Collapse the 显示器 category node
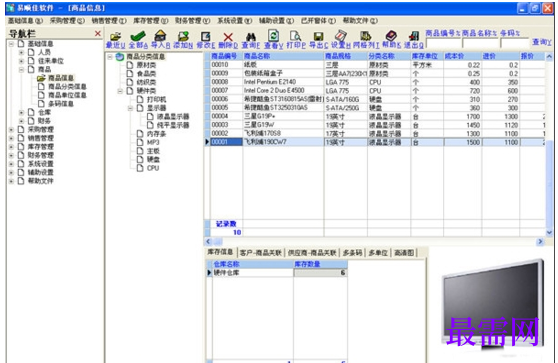 pos(130,108)
